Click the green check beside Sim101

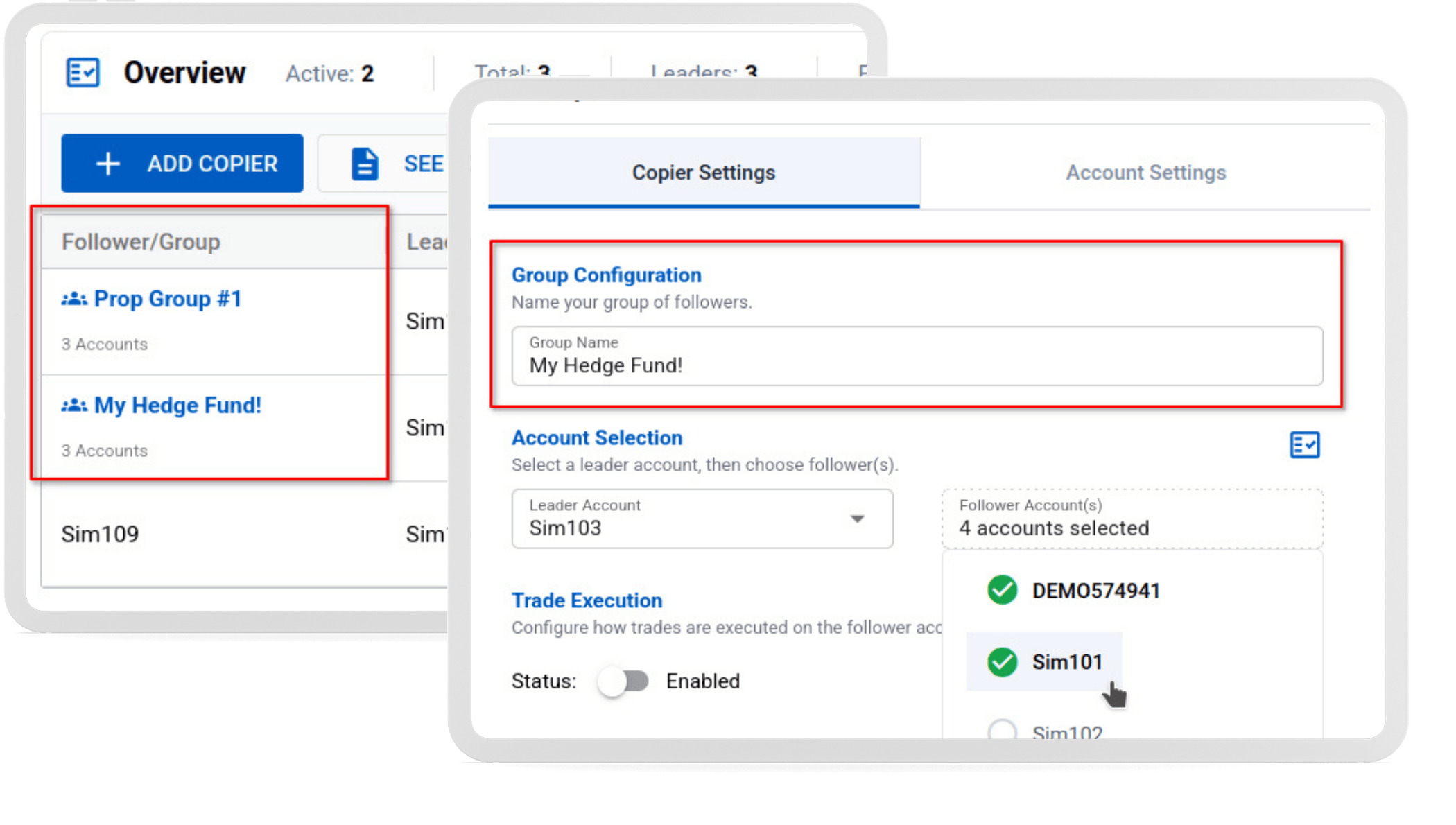[1002, 661]
